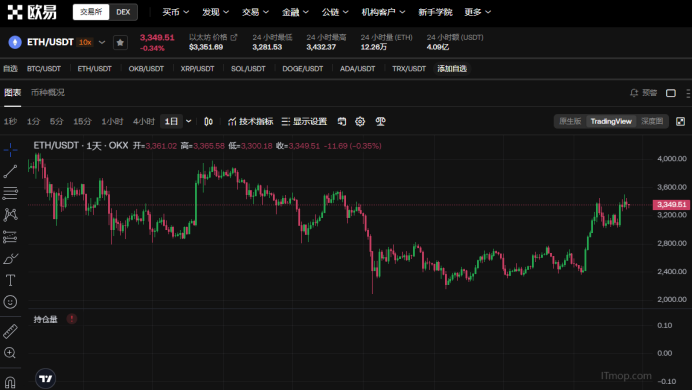692x390 pixels.
Task: Open chart settings gear
Action: (x=360, y=121)
